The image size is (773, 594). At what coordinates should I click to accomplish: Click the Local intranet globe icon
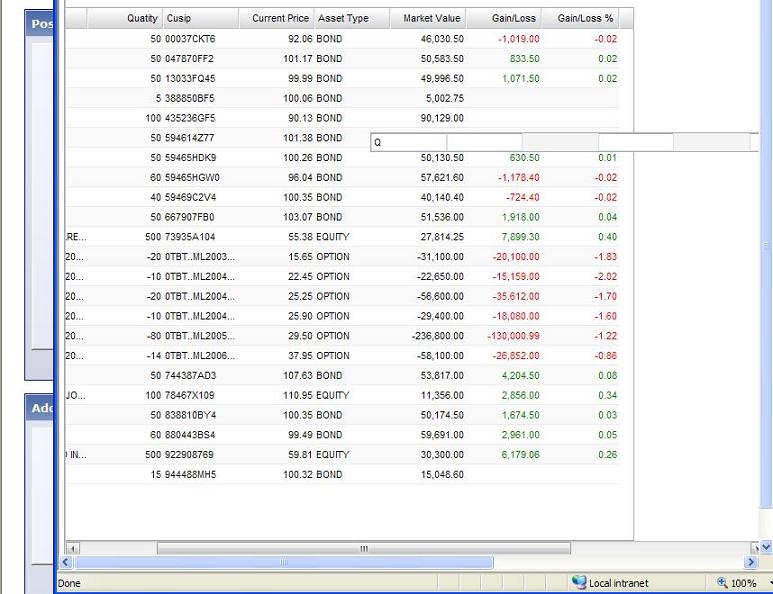(x=579, y=583)
